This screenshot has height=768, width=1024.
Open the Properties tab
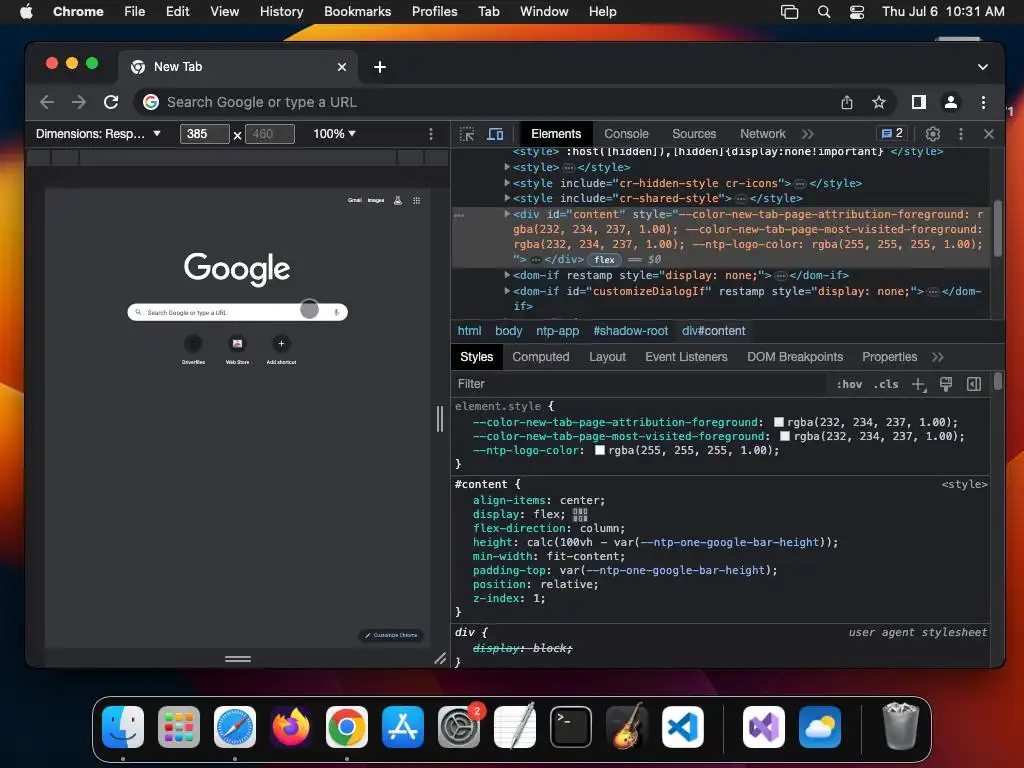pyautogui.click(x=889, y=357)
